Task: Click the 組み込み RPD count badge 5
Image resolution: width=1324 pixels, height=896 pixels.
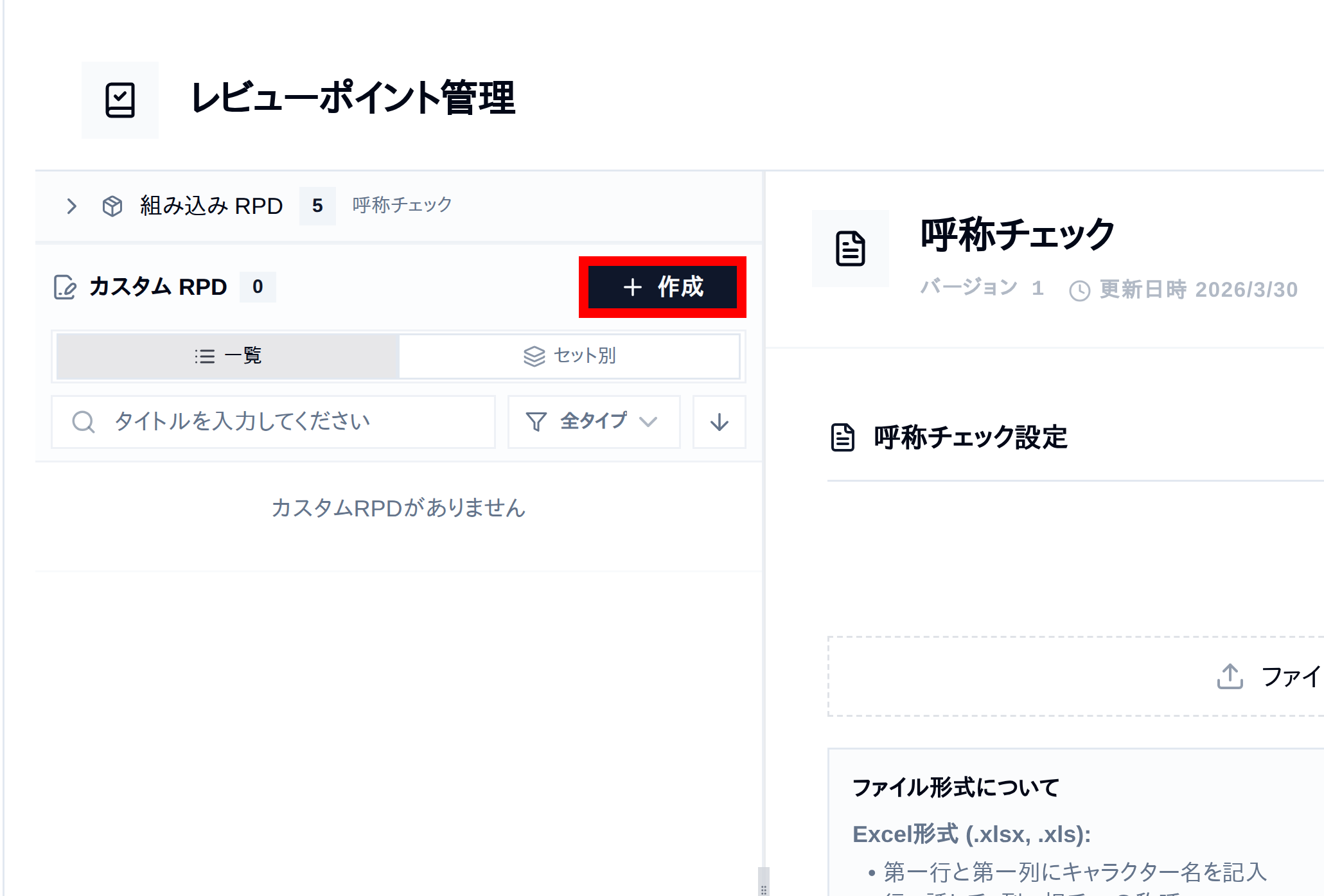Action: pos(317,206)
